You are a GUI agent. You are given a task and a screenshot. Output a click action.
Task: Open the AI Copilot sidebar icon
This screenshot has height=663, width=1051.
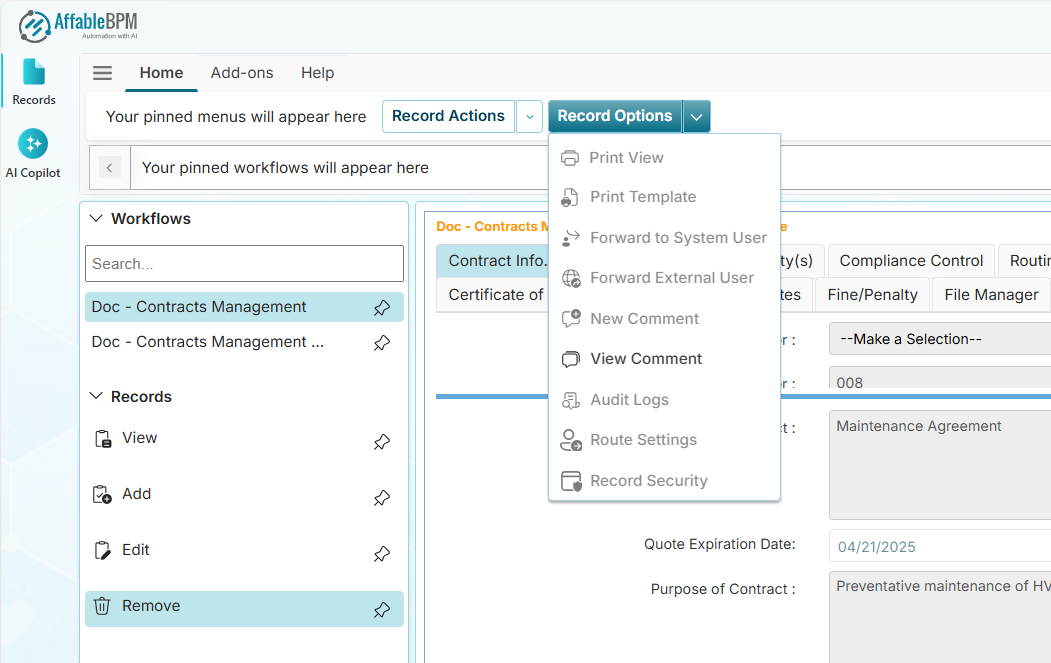click(33, 144)
